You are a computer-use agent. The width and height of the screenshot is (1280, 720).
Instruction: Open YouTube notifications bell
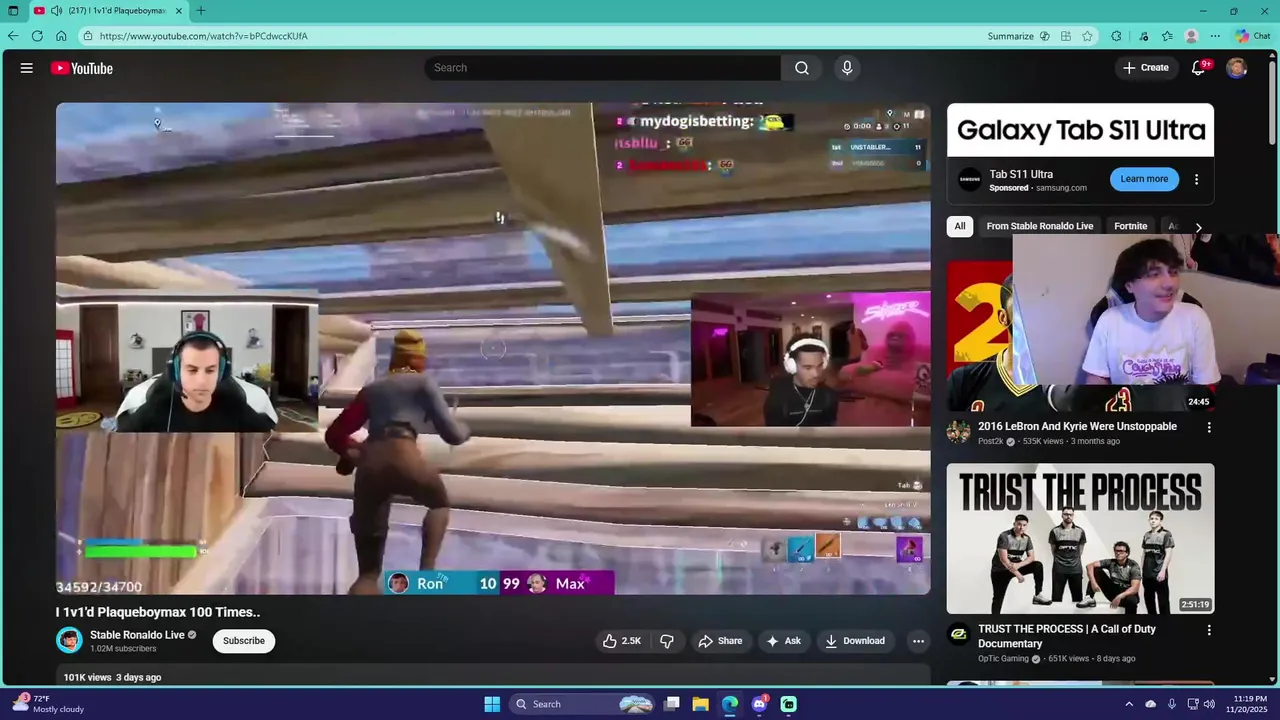pyautogui.click(x=1199, y=68)
